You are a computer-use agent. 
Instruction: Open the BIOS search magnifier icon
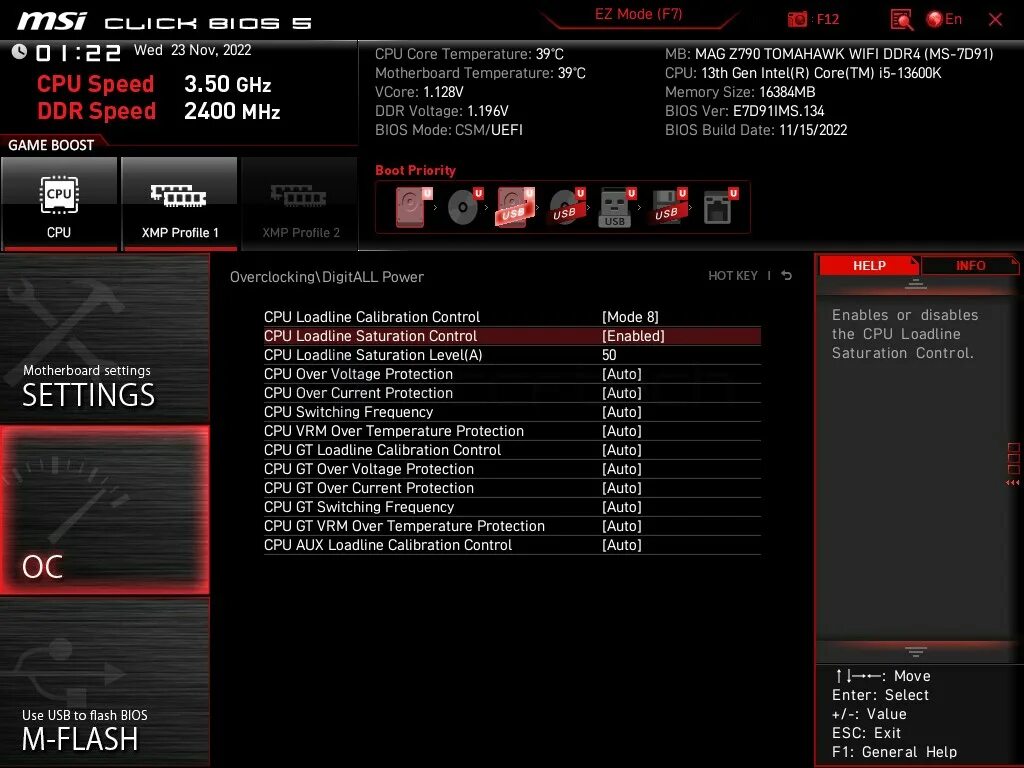coord(901,20)
